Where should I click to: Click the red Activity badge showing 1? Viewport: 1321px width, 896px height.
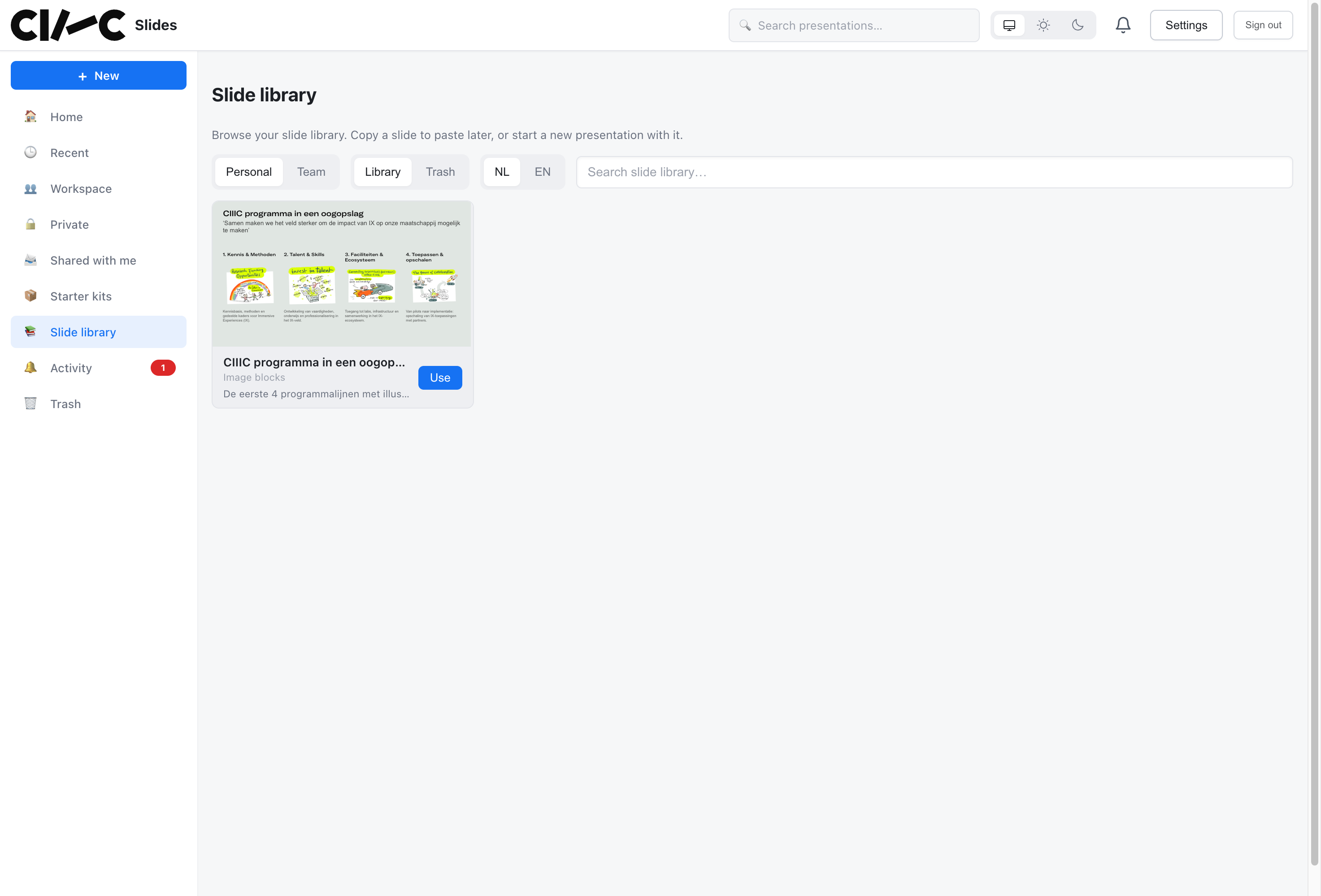(163, 368)
